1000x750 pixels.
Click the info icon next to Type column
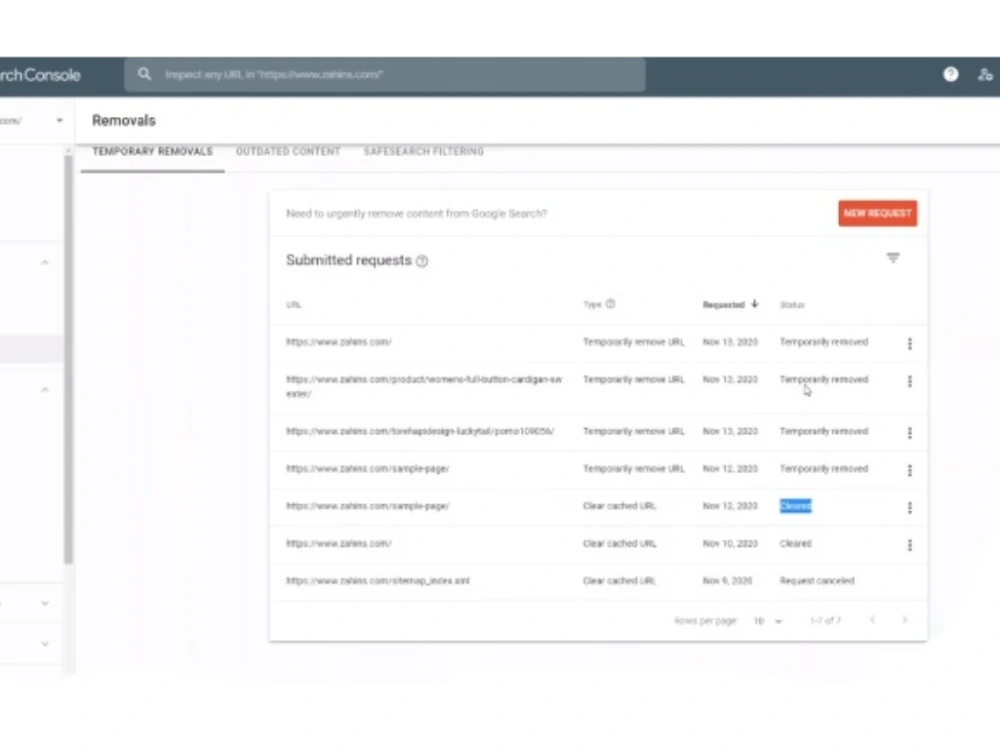point(610,304)
